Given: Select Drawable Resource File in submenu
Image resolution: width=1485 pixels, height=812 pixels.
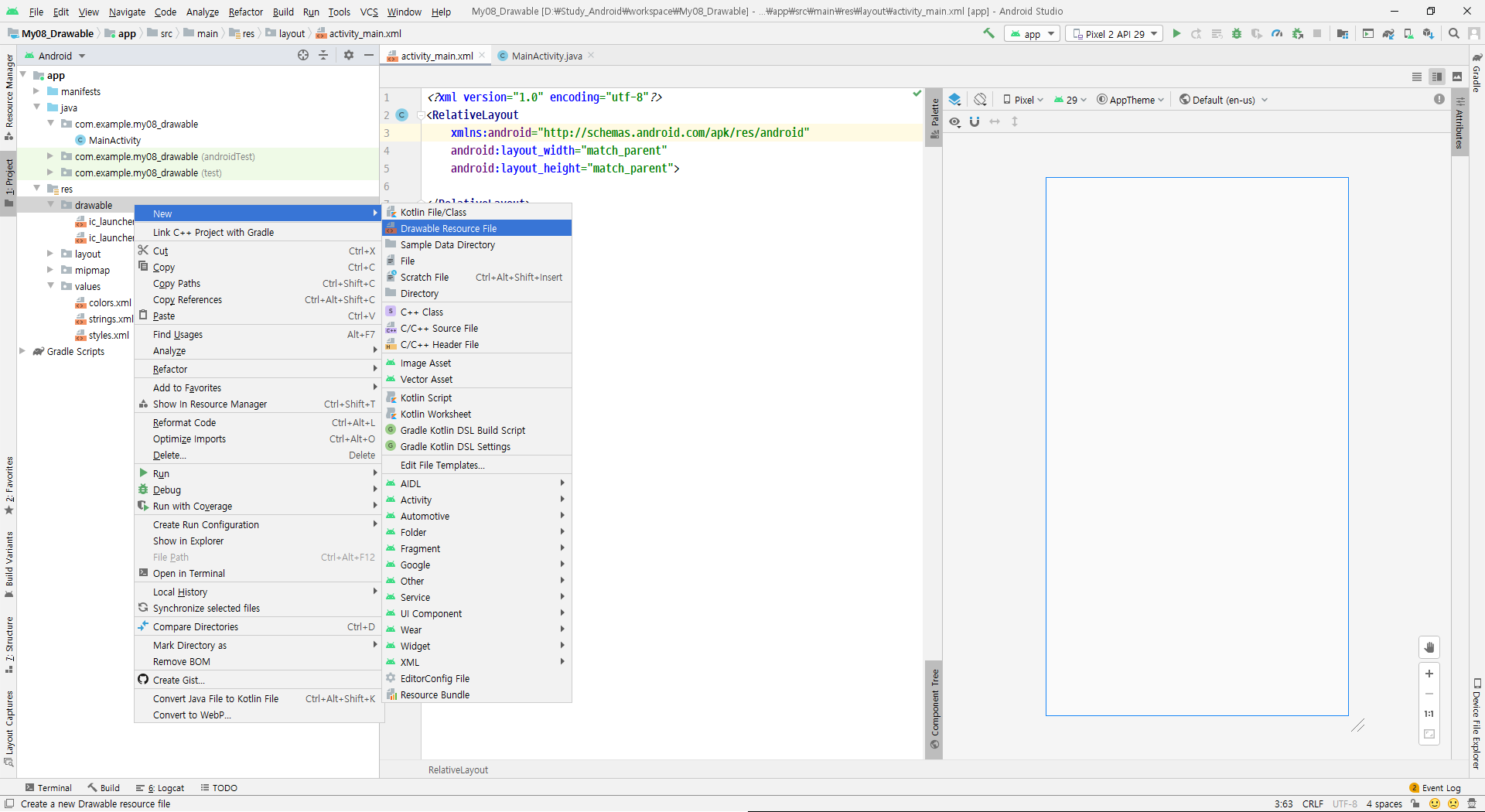Looking at the screenshot, I should pos(477,228).
